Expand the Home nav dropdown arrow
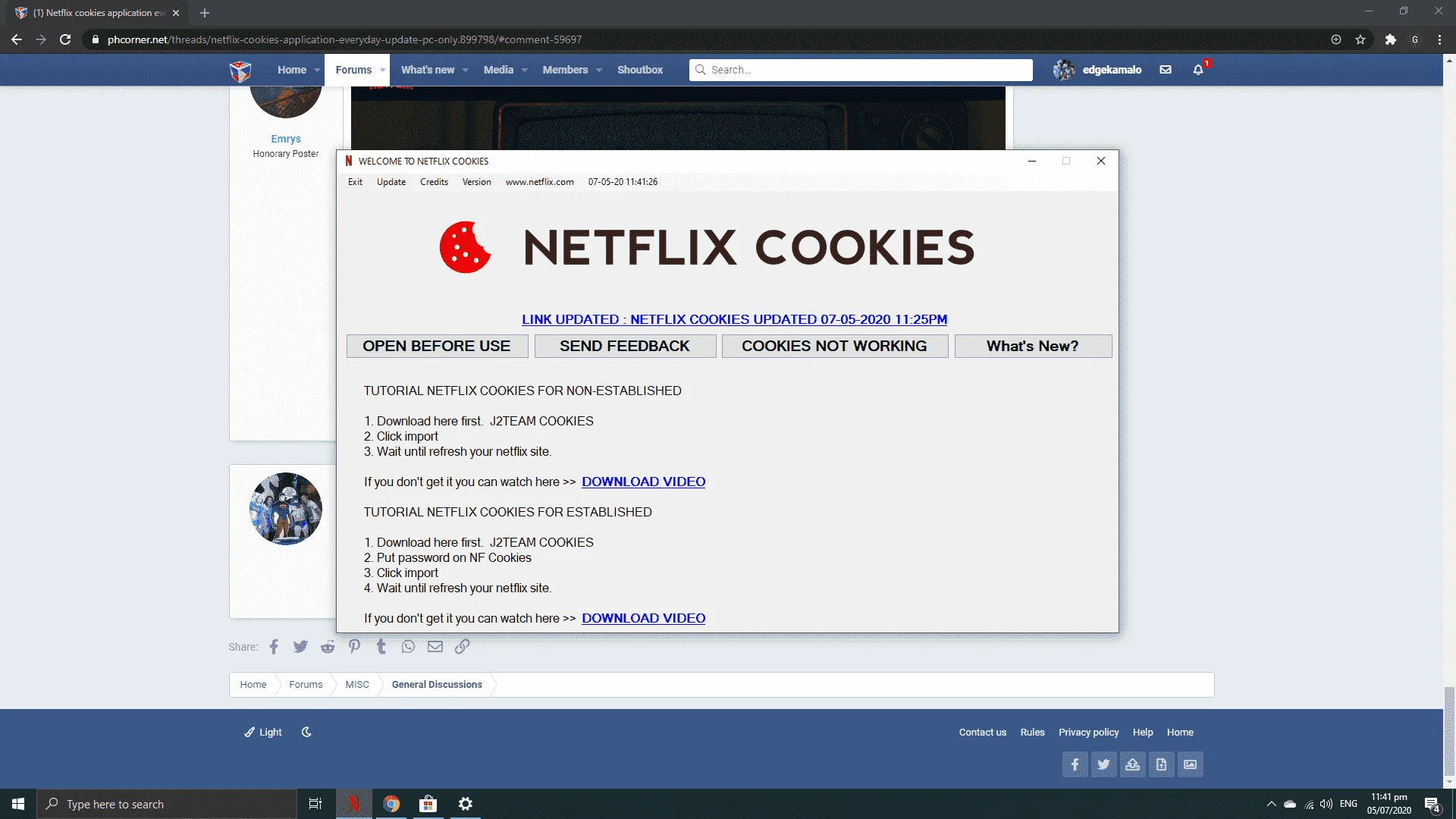This screenshot has width=1456, height=819. point(317,70)
